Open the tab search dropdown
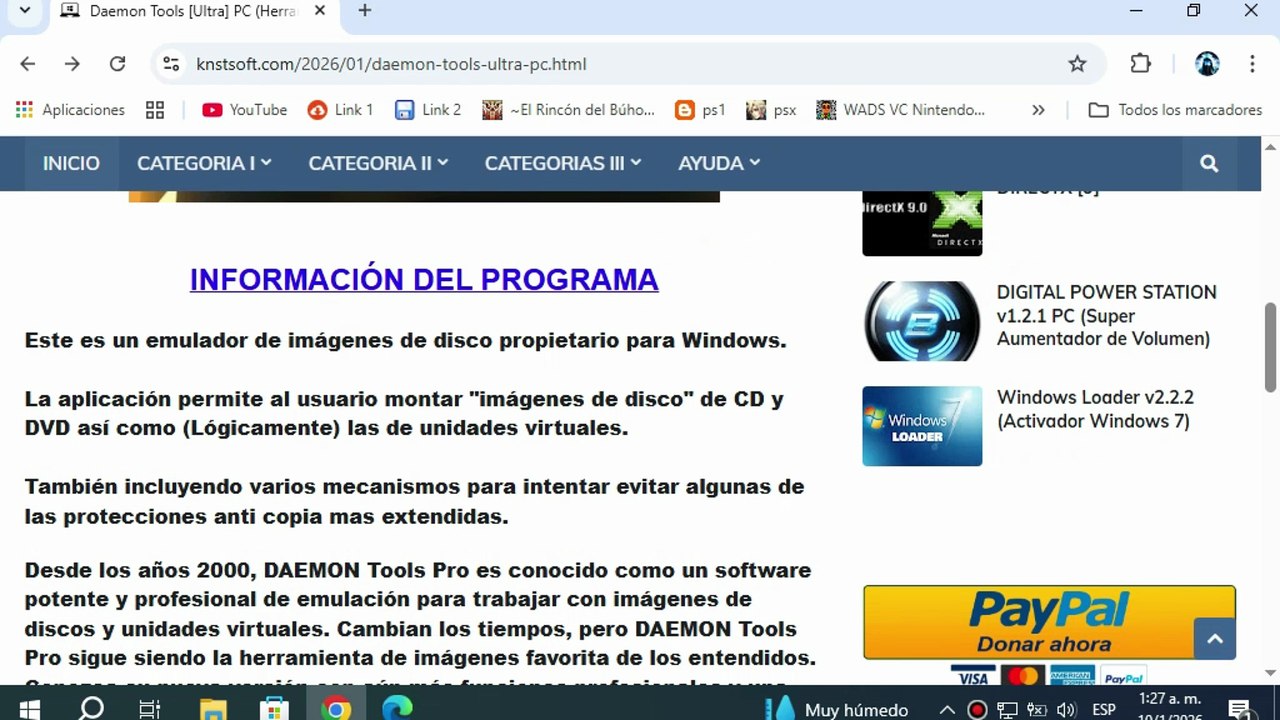This screenshot has height=720, width=1280. (25, 11)
